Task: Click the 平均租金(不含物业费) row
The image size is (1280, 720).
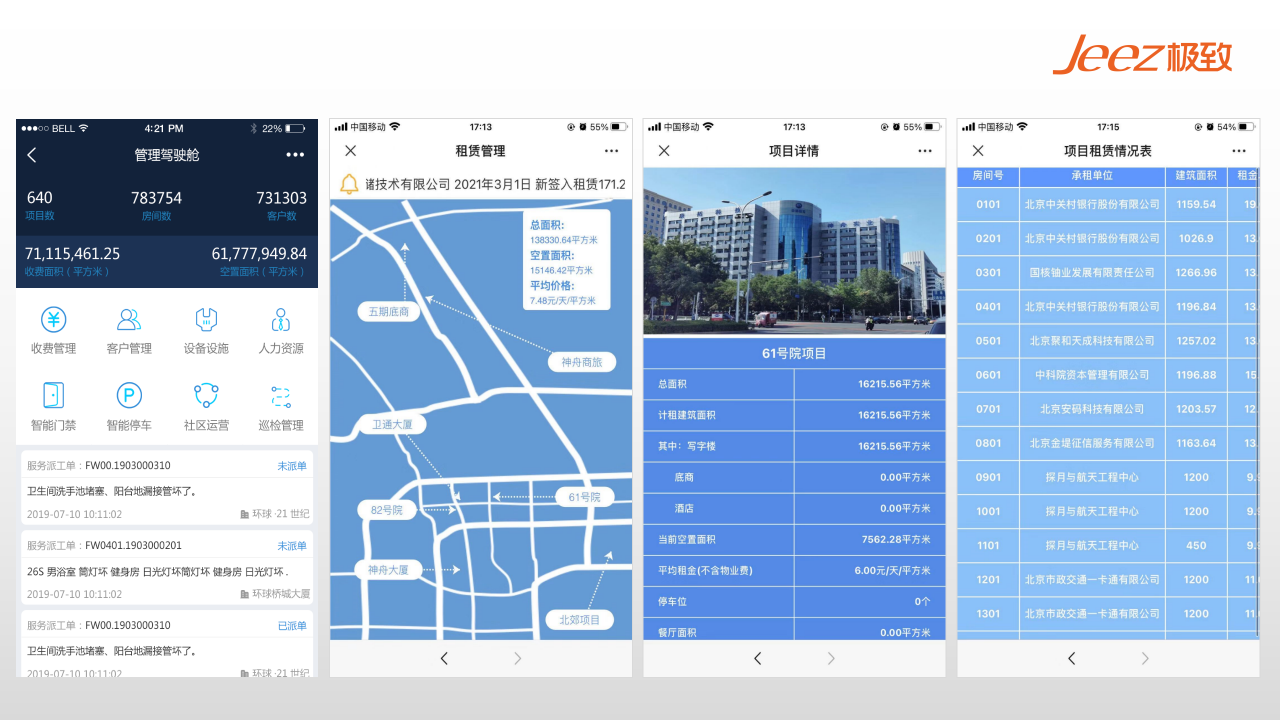Action: coord(794,571)
